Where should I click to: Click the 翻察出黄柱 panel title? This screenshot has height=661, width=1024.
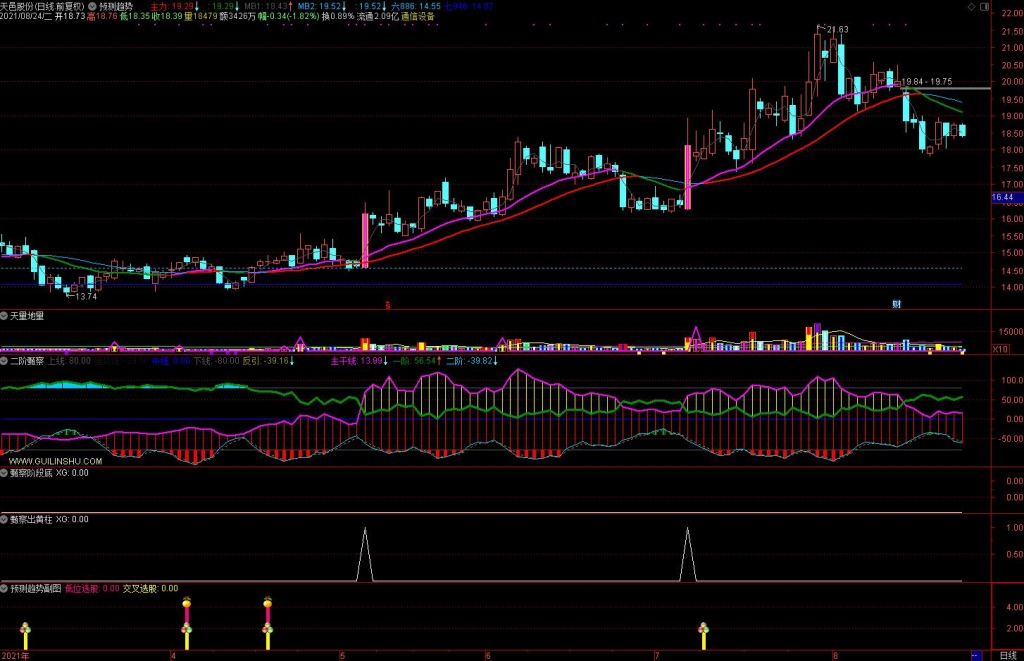[x=31, y=520]
